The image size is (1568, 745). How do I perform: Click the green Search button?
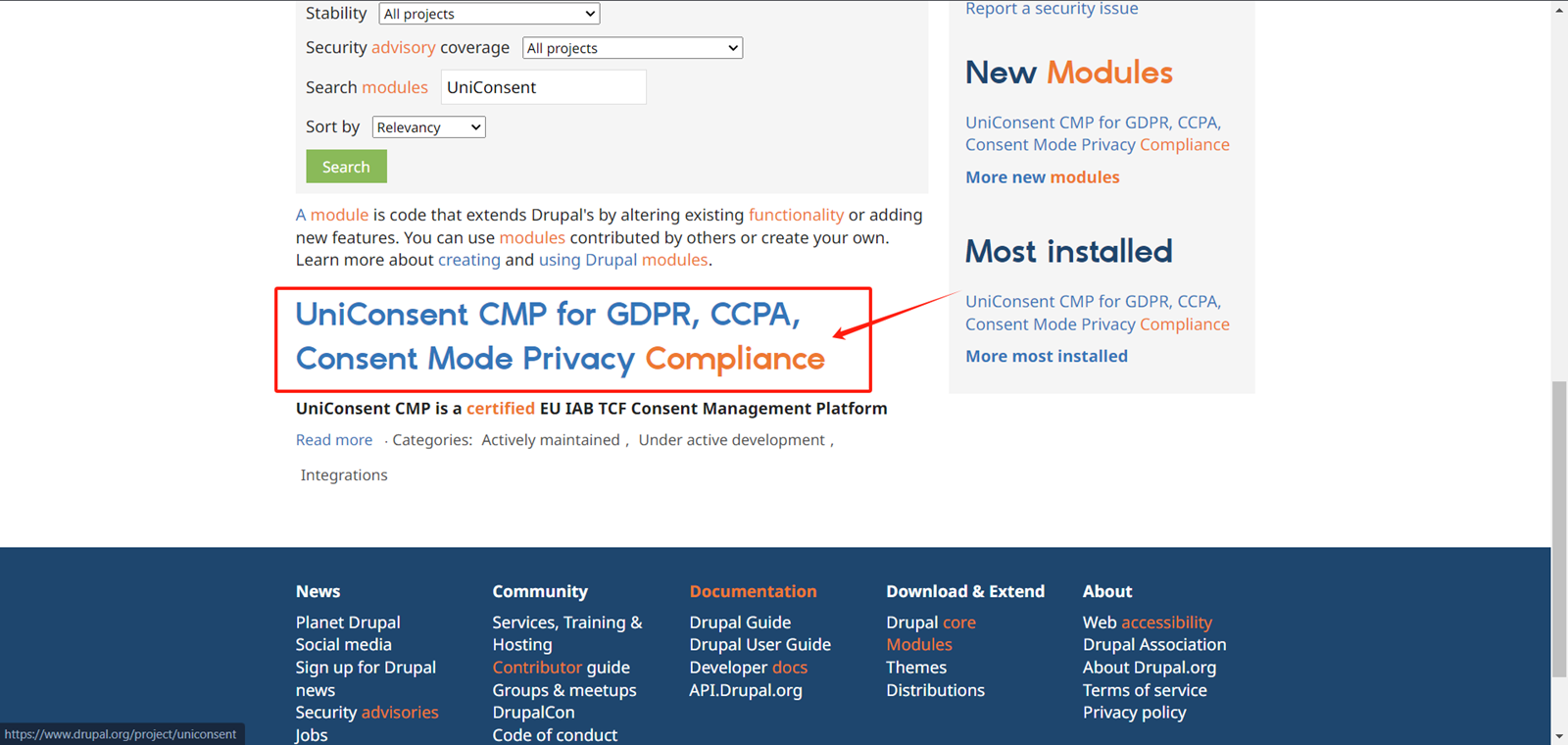click(346, 167)
